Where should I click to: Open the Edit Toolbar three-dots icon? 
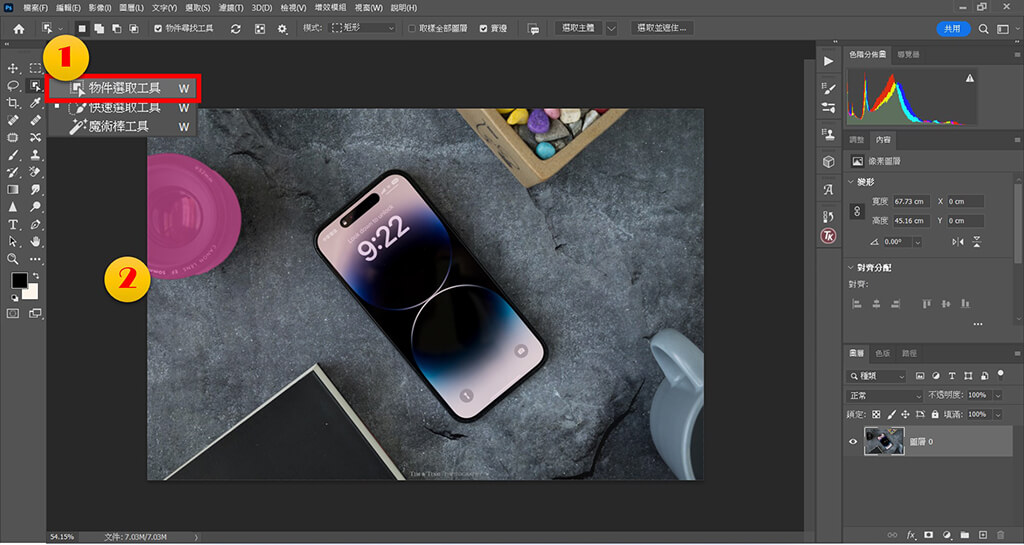click(x=35, y=259)
